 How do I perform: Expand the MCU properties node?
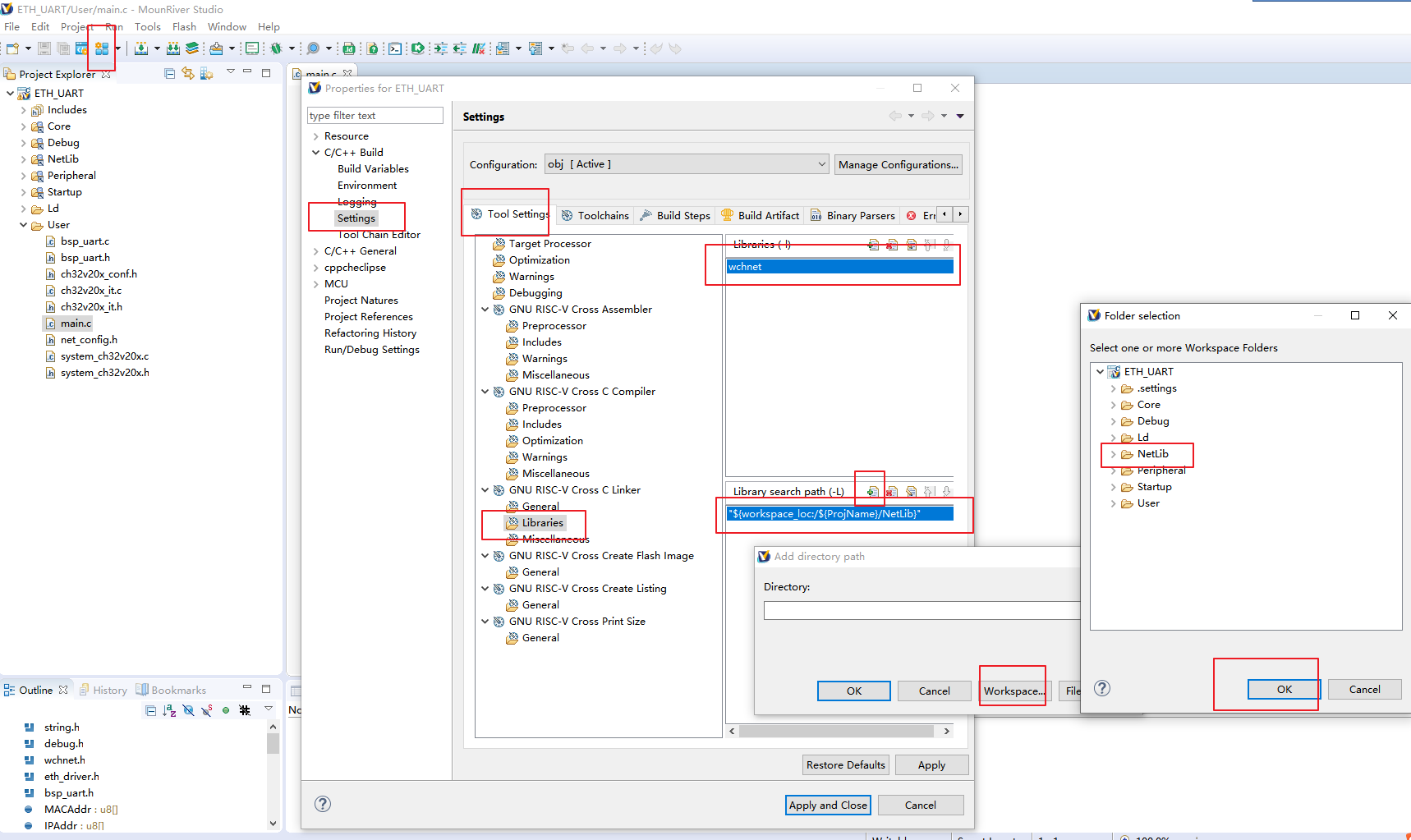pyautogui.click(x=315, y=284)
